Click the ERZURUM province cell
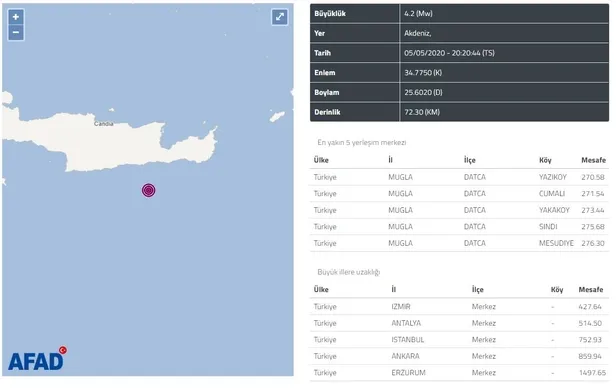This screenshot has width=616, height=388. [409, 373]
